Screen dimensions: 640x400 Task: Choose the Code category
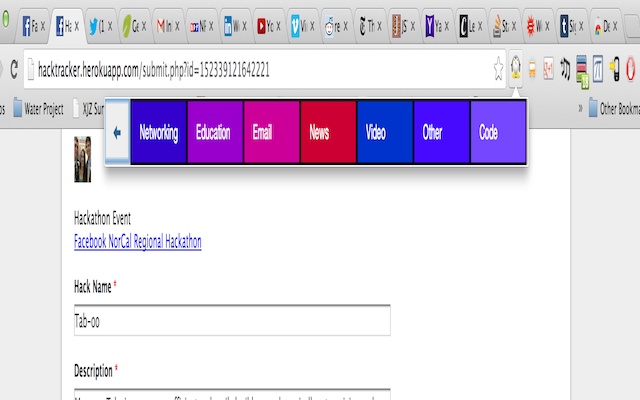(498, 132)
